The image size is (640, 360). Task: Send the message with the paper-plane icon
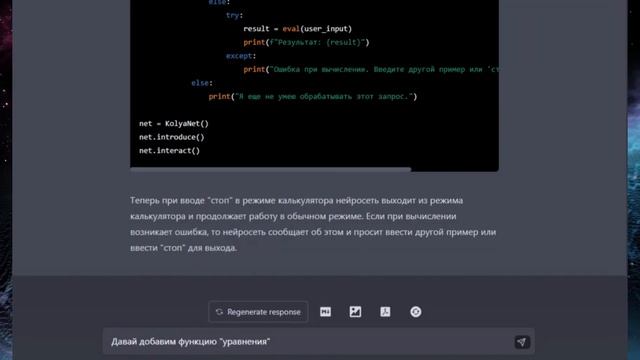pos(522,342)
